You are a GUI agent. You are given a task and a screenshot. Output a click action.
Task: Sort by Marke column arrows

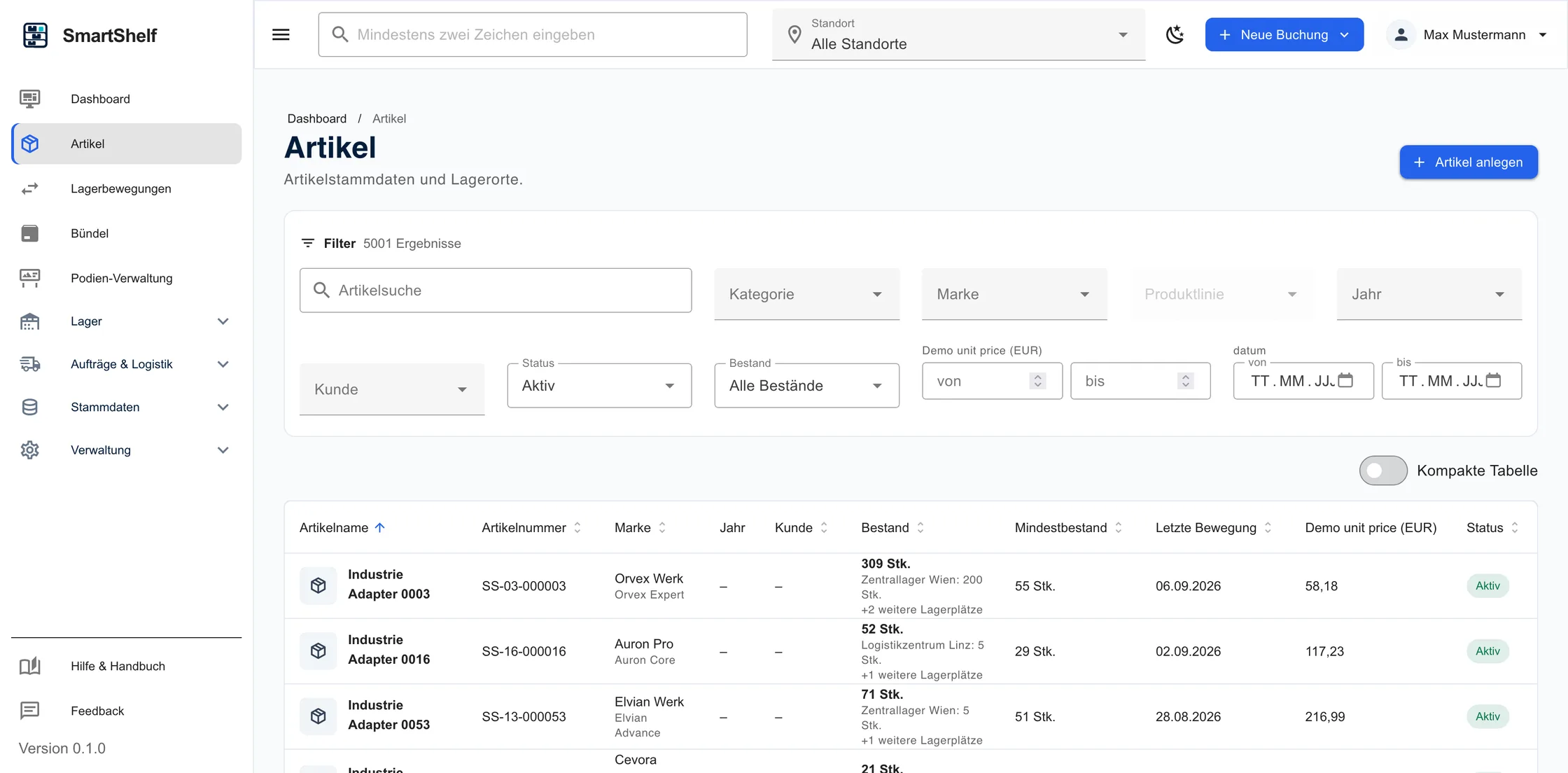[662, 527]
